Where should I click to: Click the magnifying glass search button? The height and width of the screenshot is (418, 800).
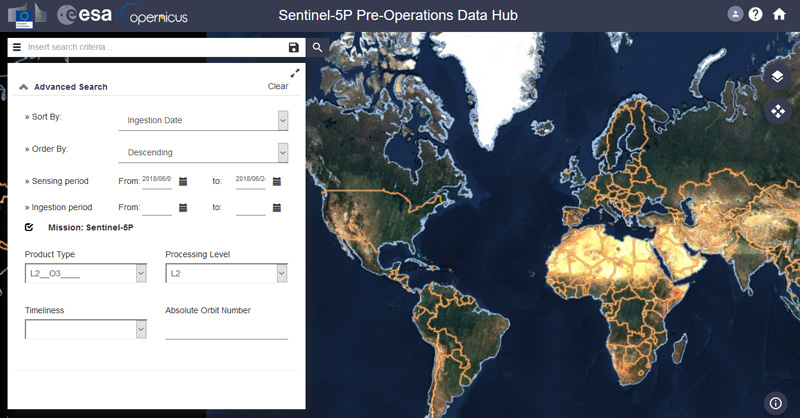click(x=317, y=47)
